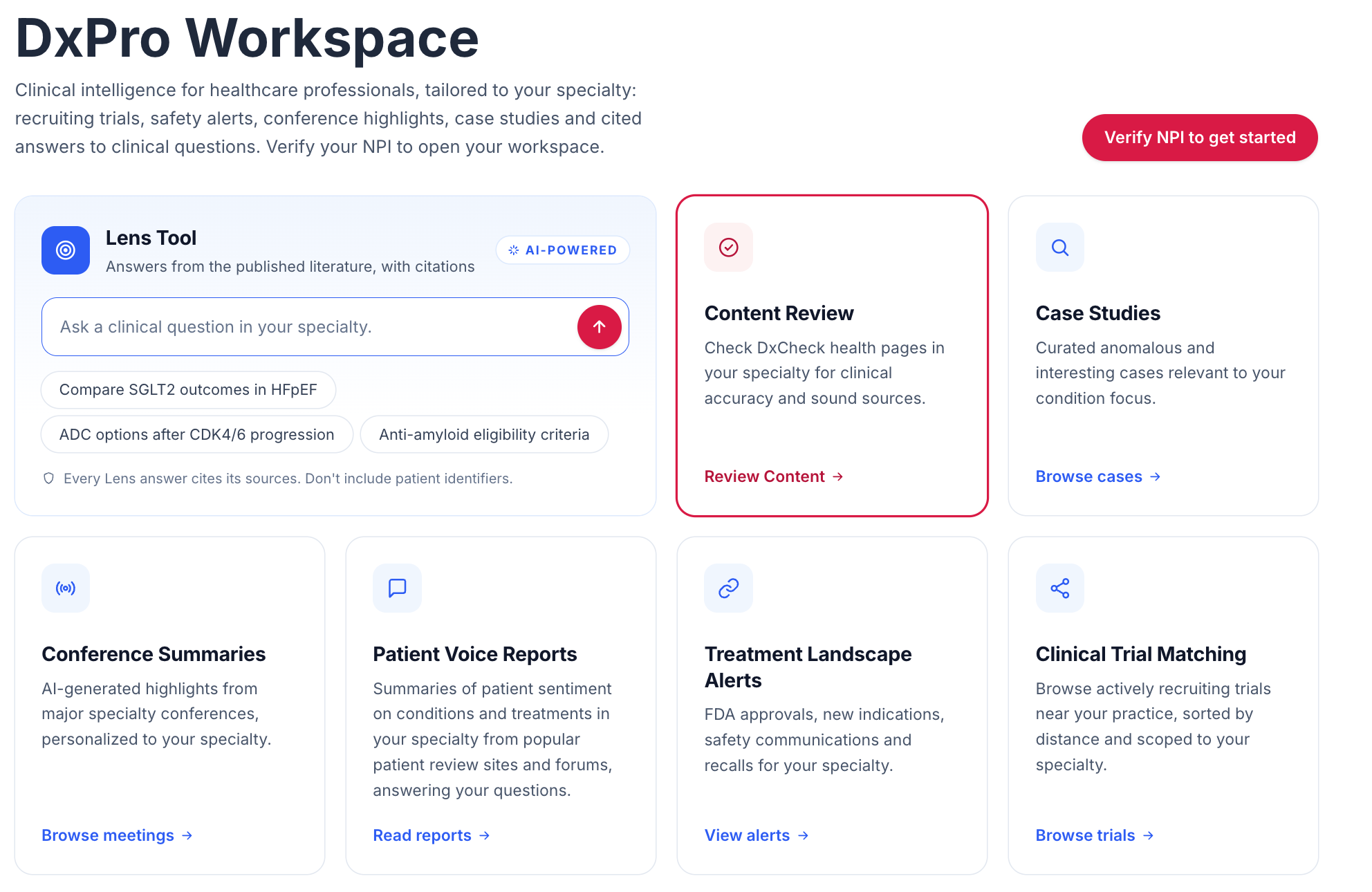Click the Content Review card title

tap(779, 313)
